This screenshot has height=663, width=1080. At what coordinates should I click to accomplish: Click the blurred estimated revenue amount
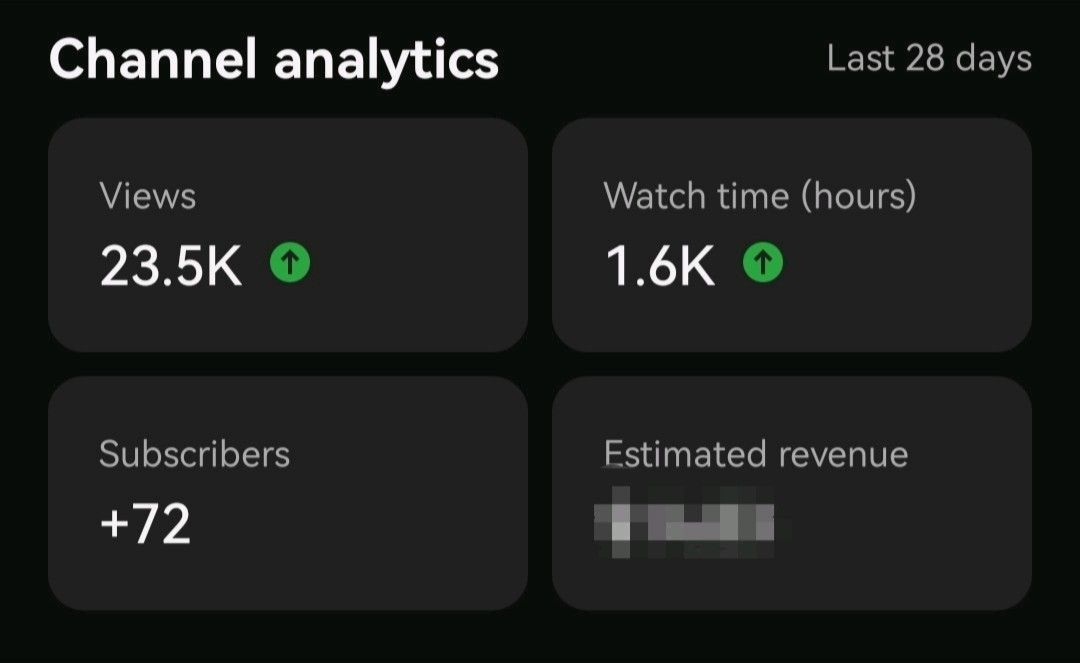click(x=684, y=522)
